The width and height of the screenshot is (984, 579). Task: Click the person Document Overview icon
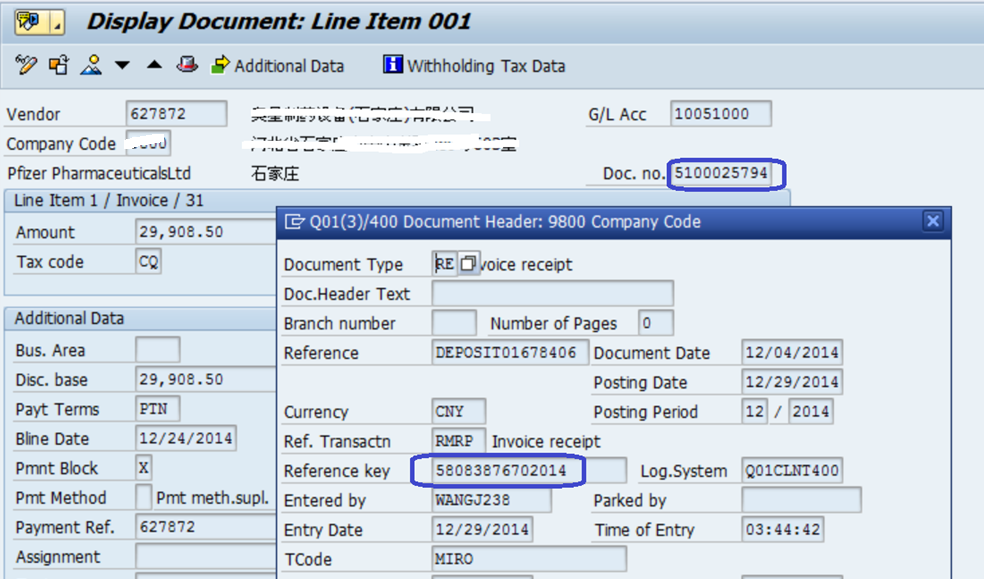(x=91, y=65)
